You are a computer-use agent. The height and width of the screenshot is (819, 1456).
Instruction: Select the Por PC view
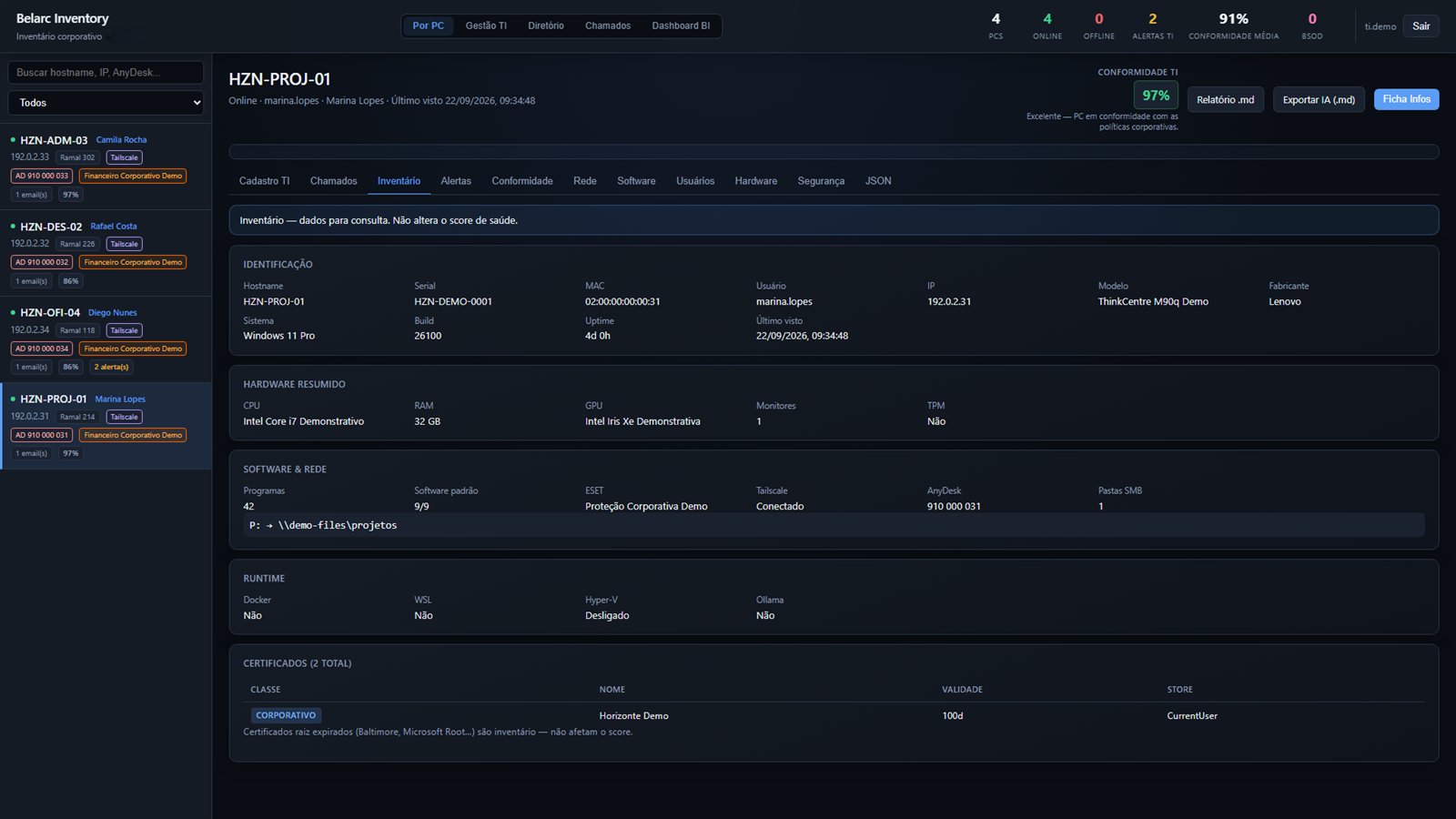[429, 25]
